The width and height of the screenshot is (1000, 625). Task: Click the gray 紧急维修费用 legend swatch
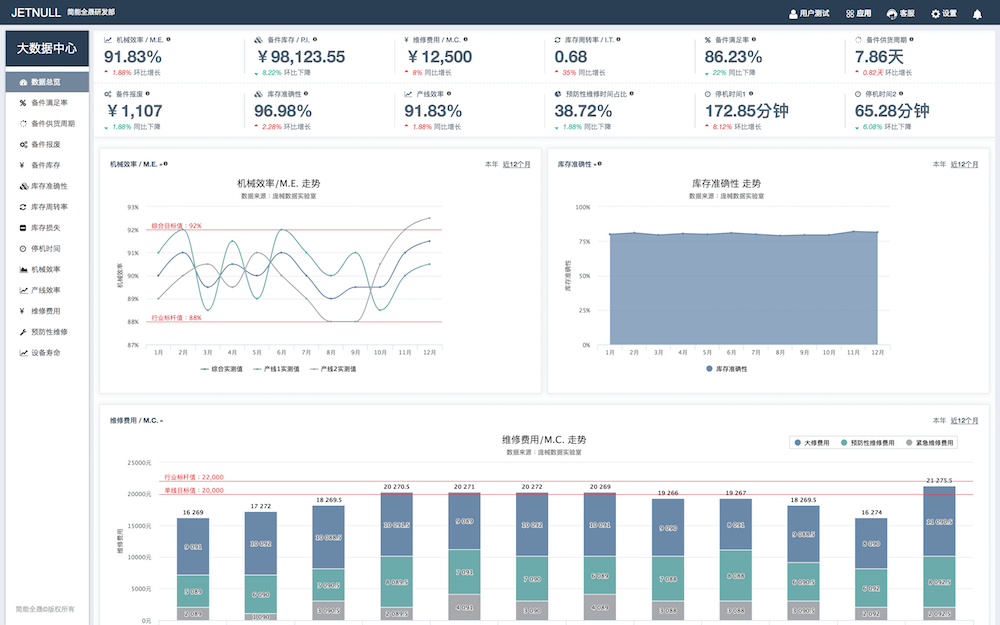[909, 442]
